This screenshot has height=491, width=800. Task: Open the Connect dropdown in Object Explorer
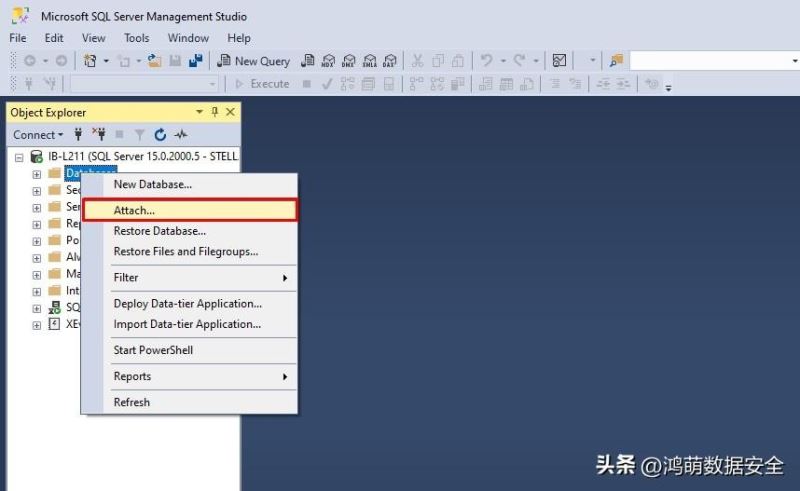coord(38,135)
